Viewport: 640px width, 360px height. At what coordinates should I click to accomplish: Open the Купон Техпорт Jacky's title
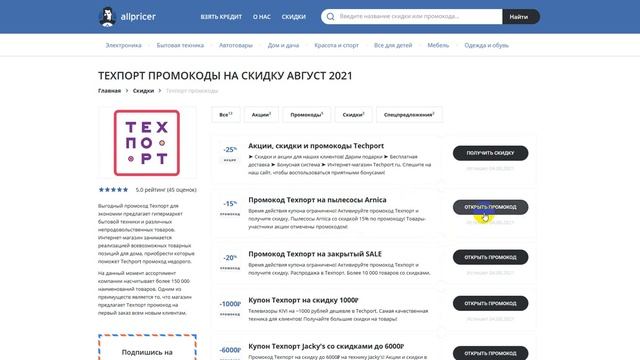pos(326,346)
